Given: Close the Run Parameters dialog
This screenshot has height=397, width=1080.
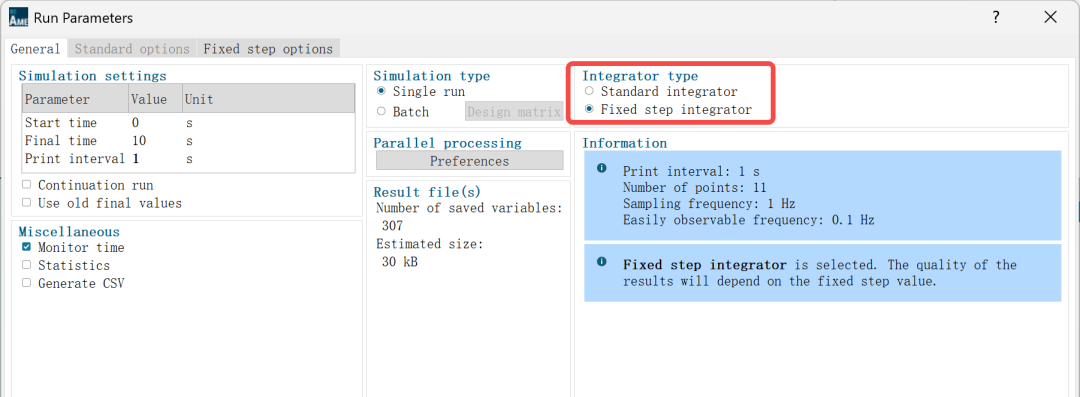Looking at the screenshot, I should point(1050,18).
